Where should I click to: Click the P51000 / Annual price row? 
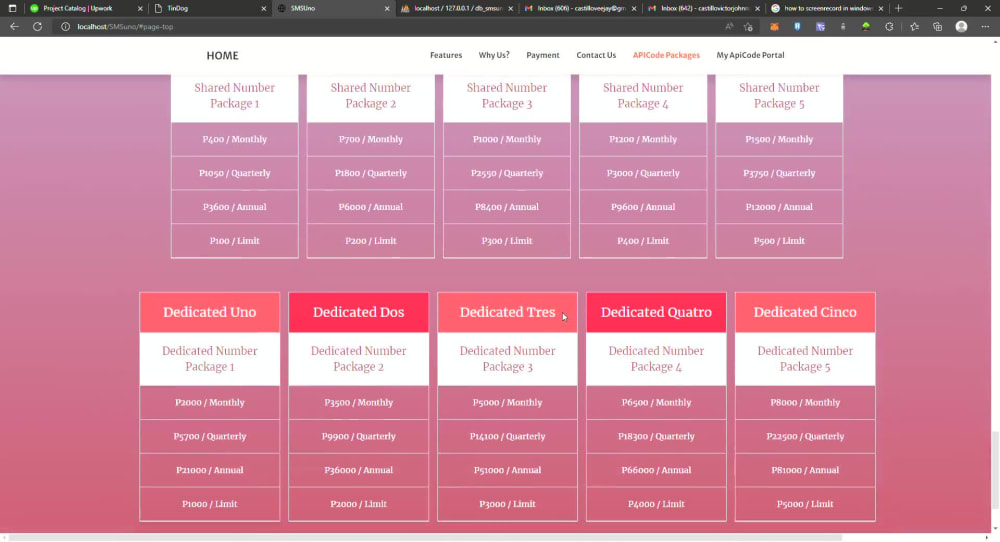point(507,470)
